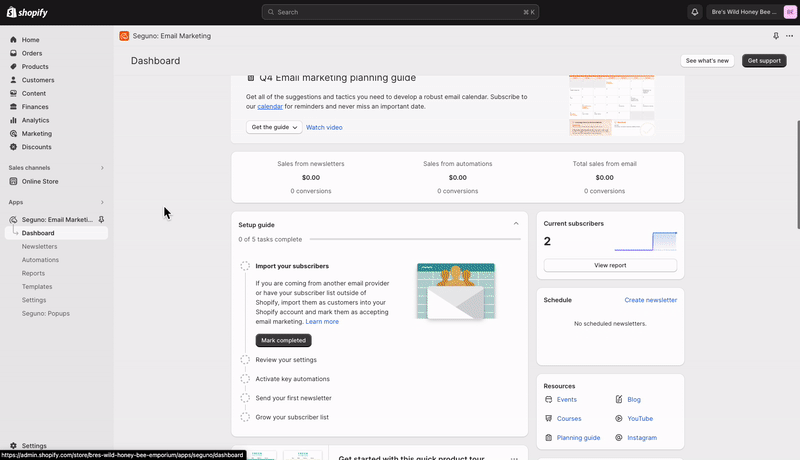800x460 pixels.
Task: Toggle the Activate key automations task circle
Action: 245,379
